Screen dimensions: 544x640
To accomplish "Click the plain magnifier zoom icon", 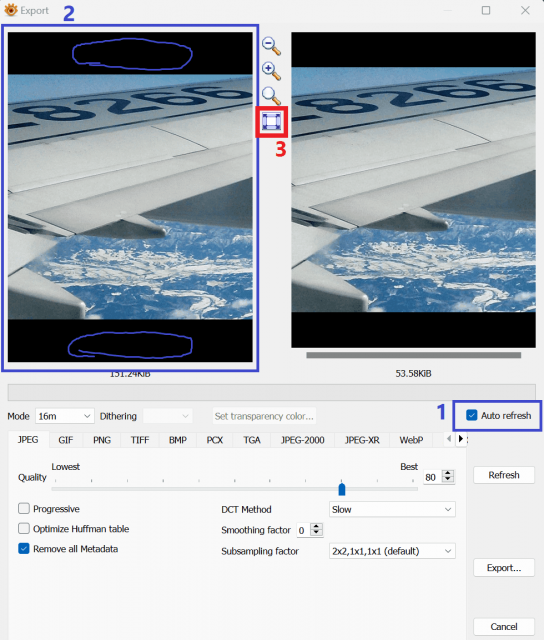I will [x=271, y=96].
